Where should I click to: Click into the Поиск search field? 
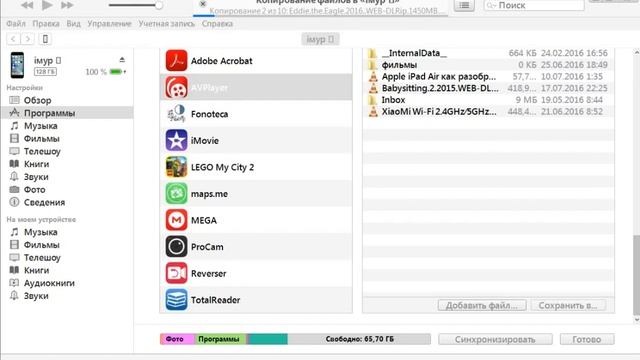(533, 5)
